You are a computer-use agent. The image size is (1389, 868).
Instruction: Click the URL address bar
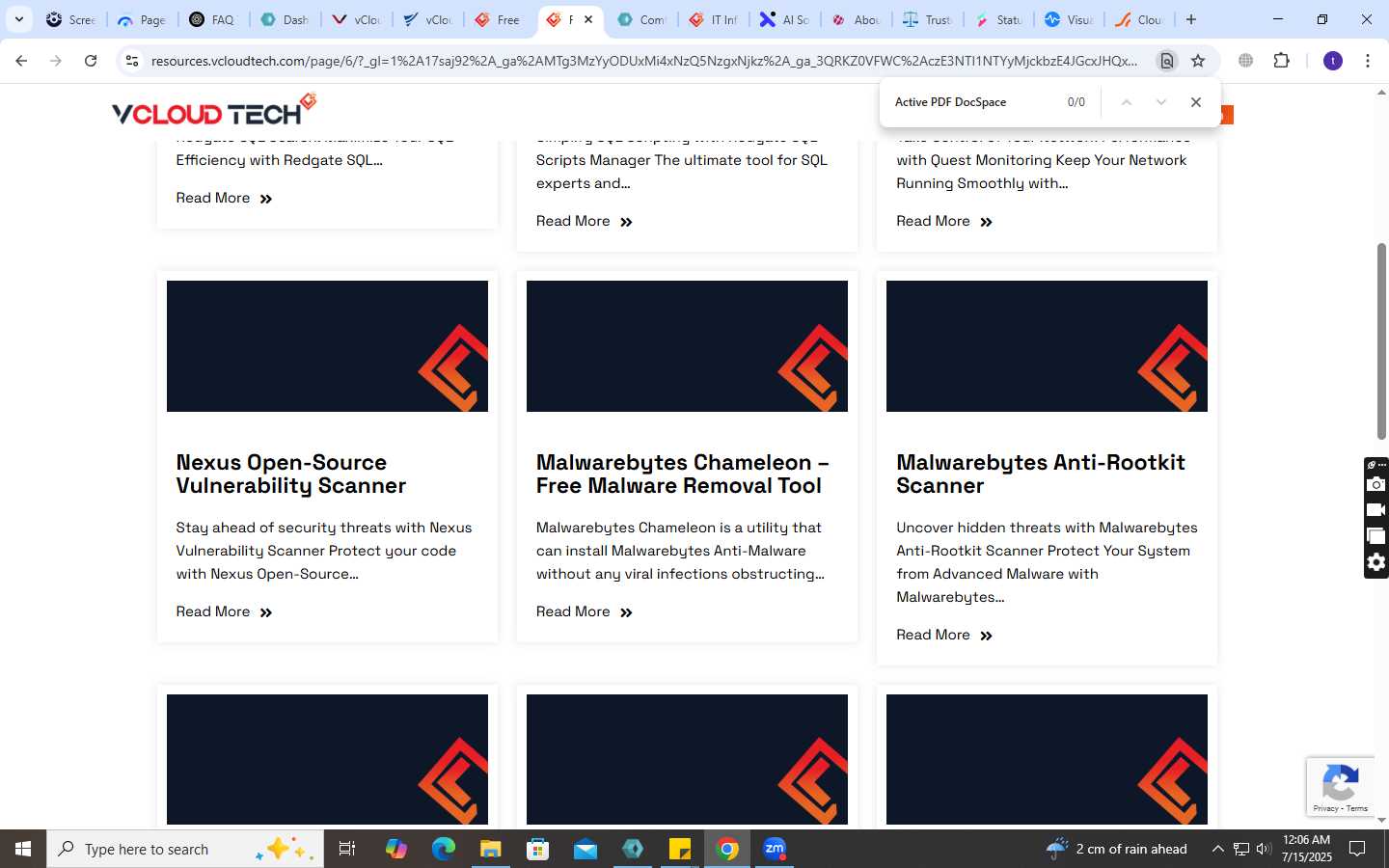click(644, 61)
